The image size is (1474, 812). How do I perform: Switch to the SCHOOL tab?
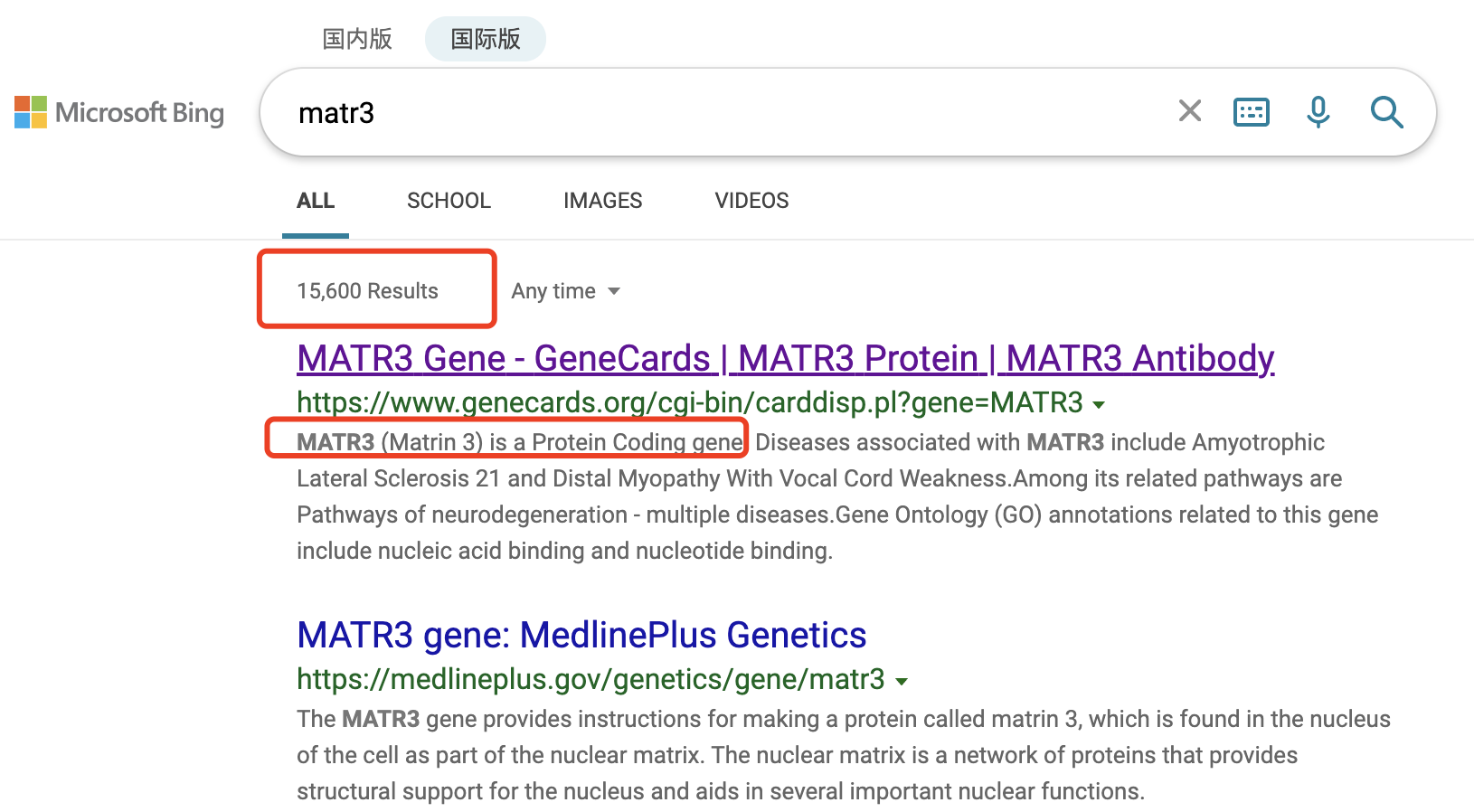click(449, 201)
